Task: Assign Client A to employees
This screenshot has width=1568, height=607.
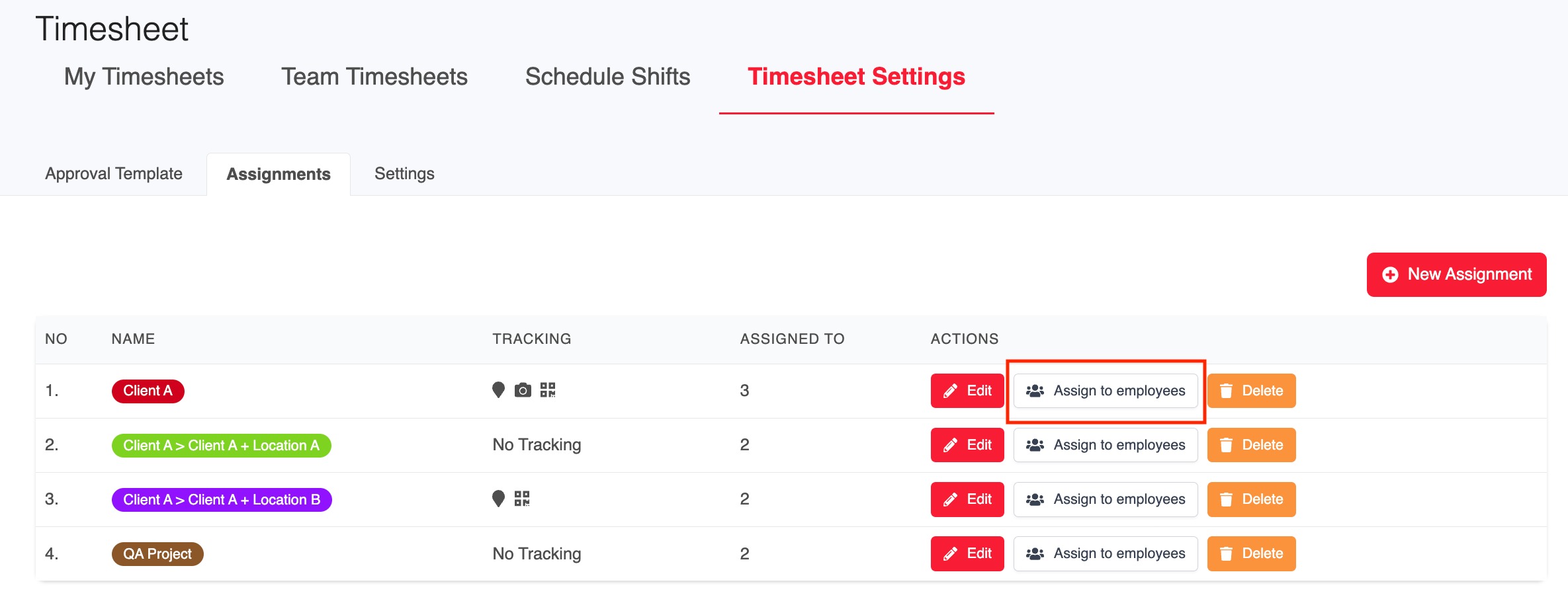Action: [1106, 391]
